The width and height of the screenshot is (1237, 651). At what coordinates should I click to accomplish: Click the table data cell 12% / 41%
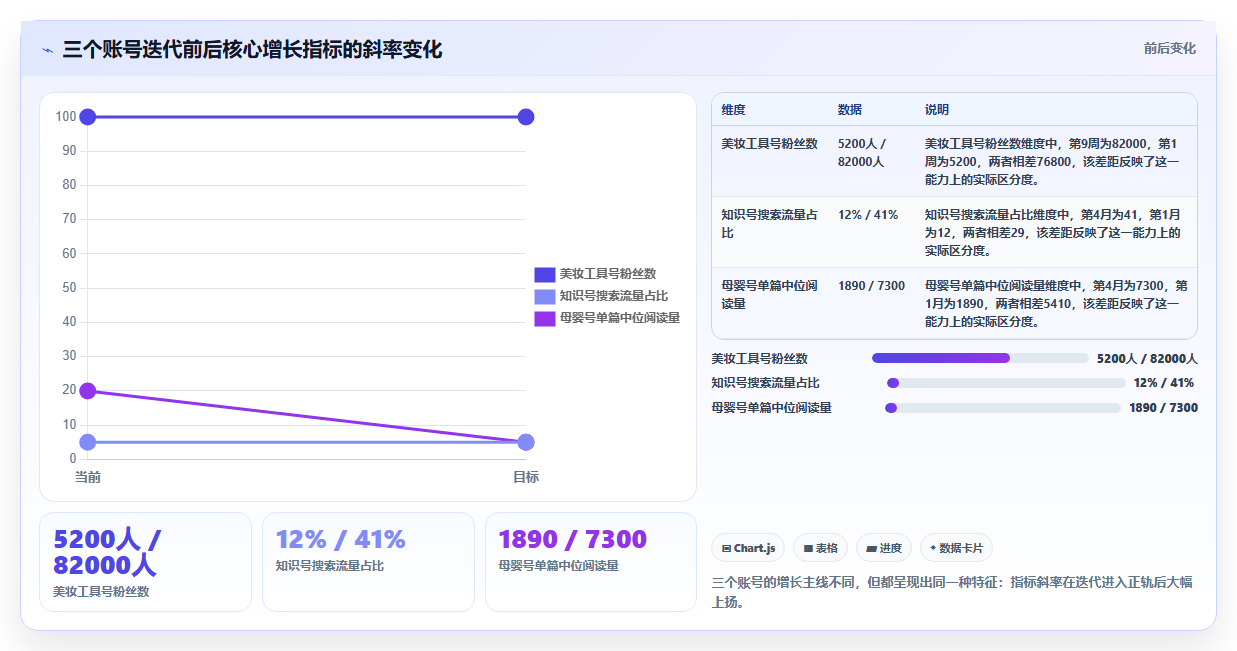(868, 215)
